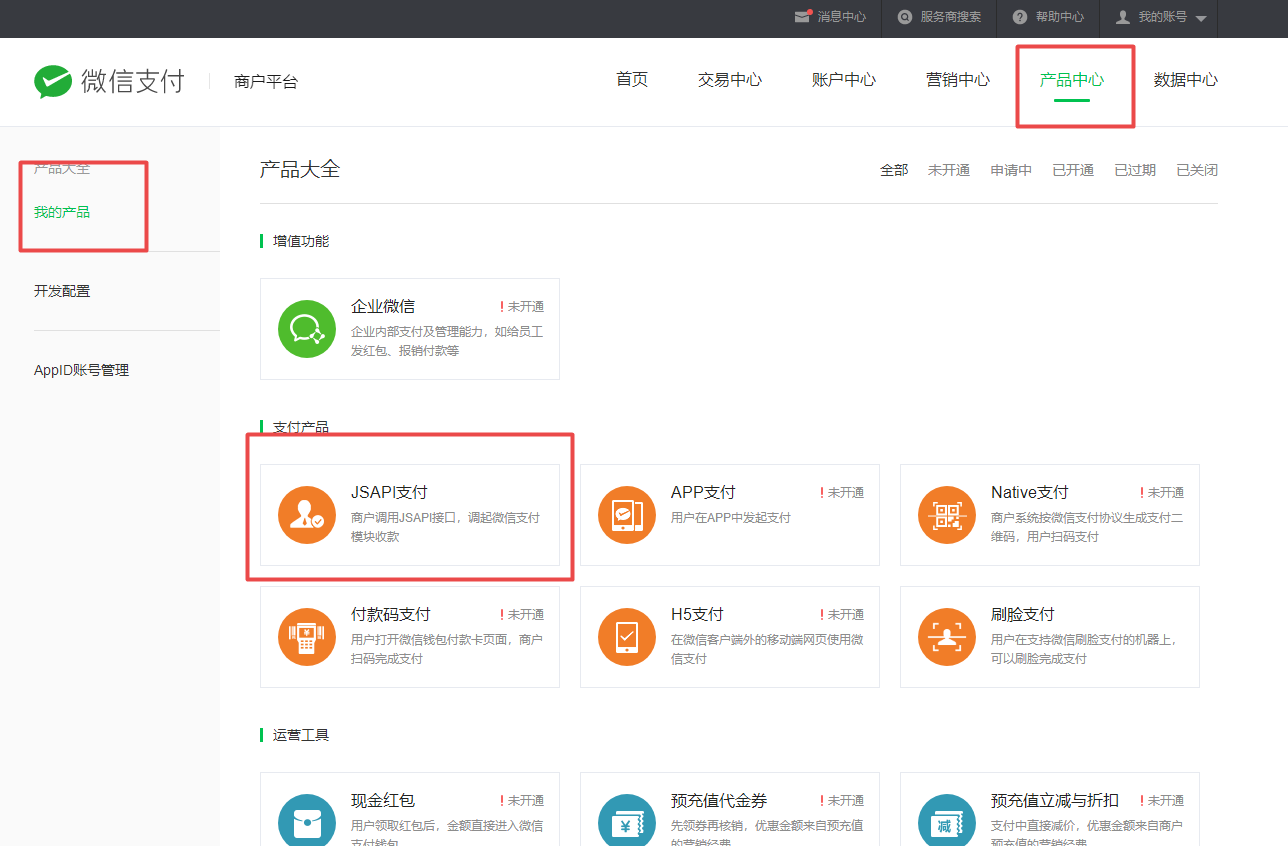Open the 付款码支付 product title
Screen dimensions: 1288x846
[391, 614]
